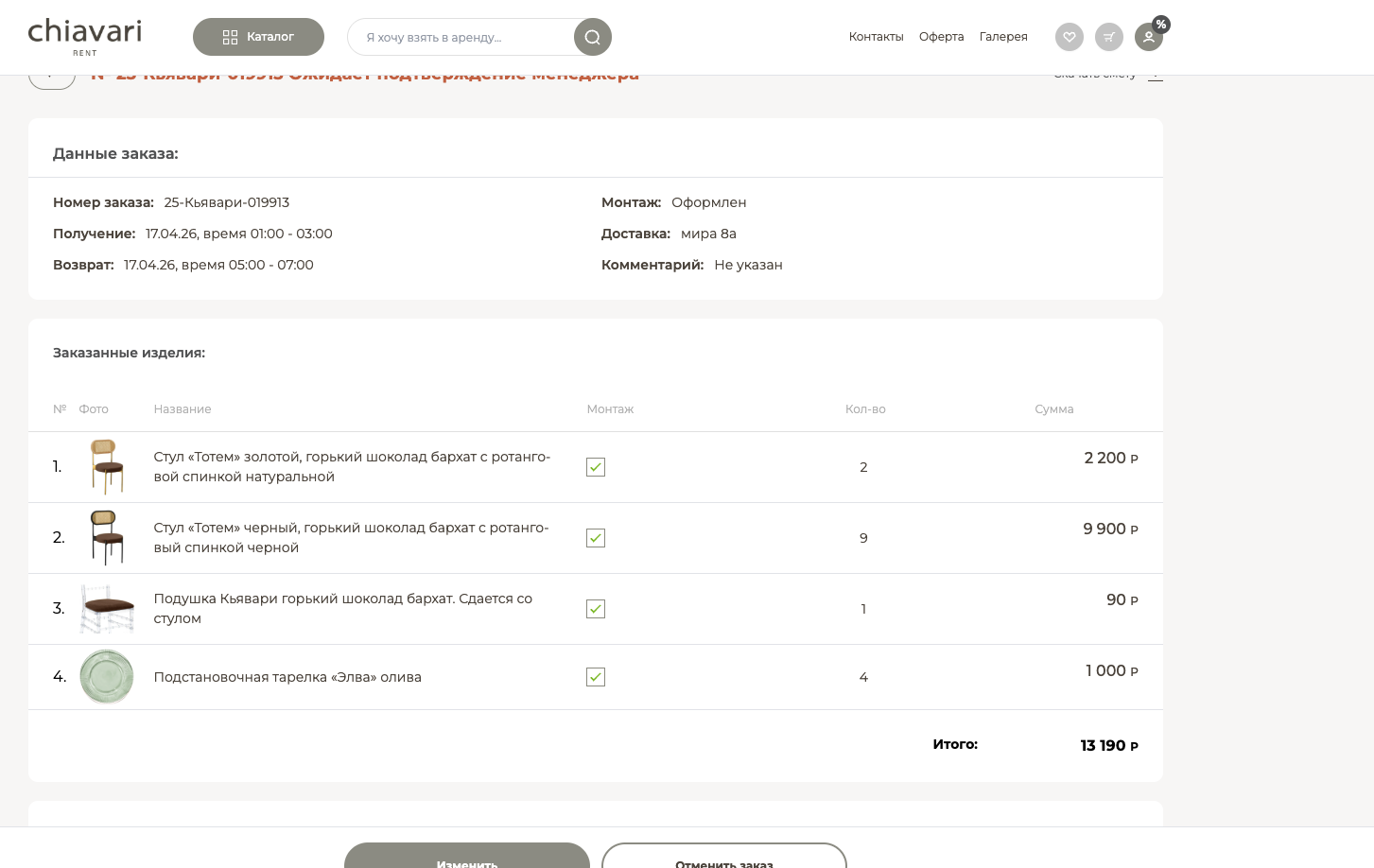The width and height of the screenshot is (1374, 868).
Task: Click the Кол-во column header
Action: click(x=865, y=409)
